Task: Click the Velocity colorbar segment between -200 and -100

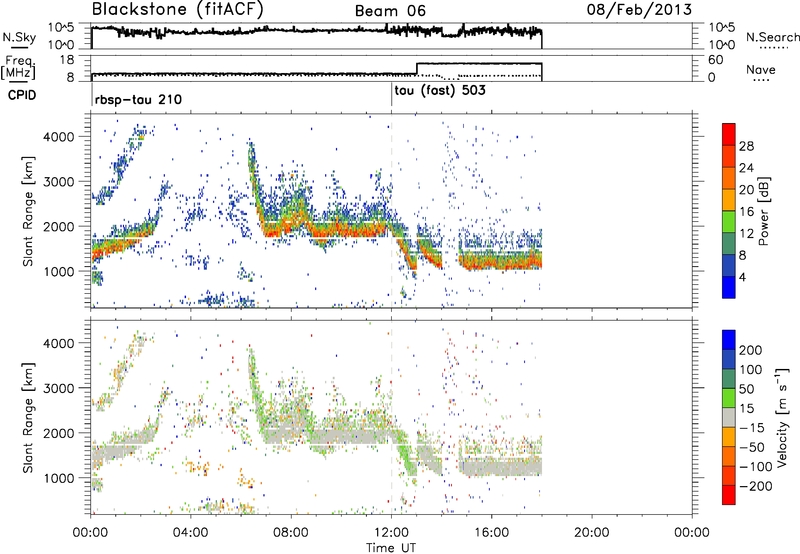Action: coord(729,475)
